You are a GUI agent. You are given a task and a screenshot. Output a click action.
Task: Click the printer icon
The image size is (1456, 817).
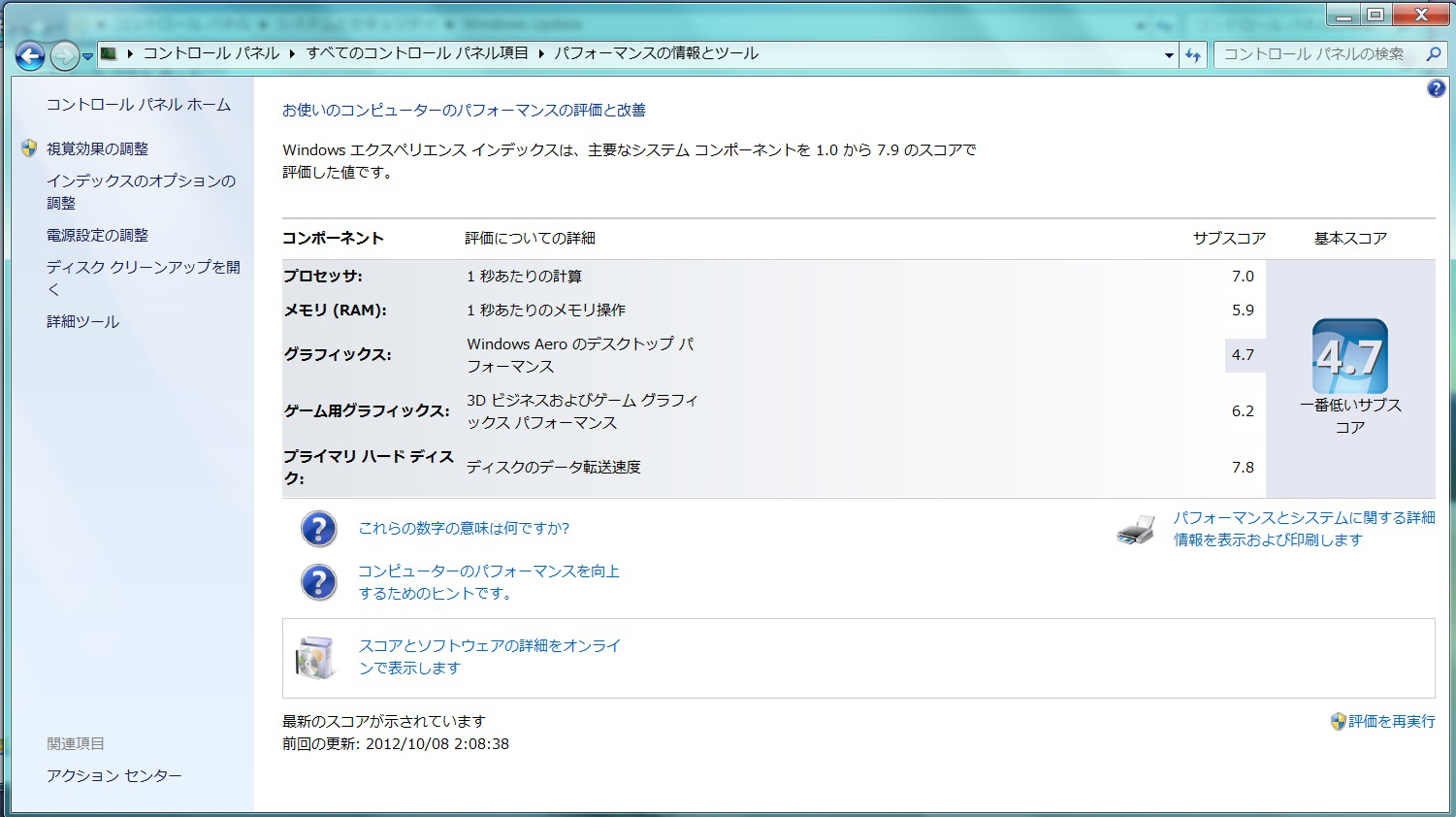tap(1136, 530)
